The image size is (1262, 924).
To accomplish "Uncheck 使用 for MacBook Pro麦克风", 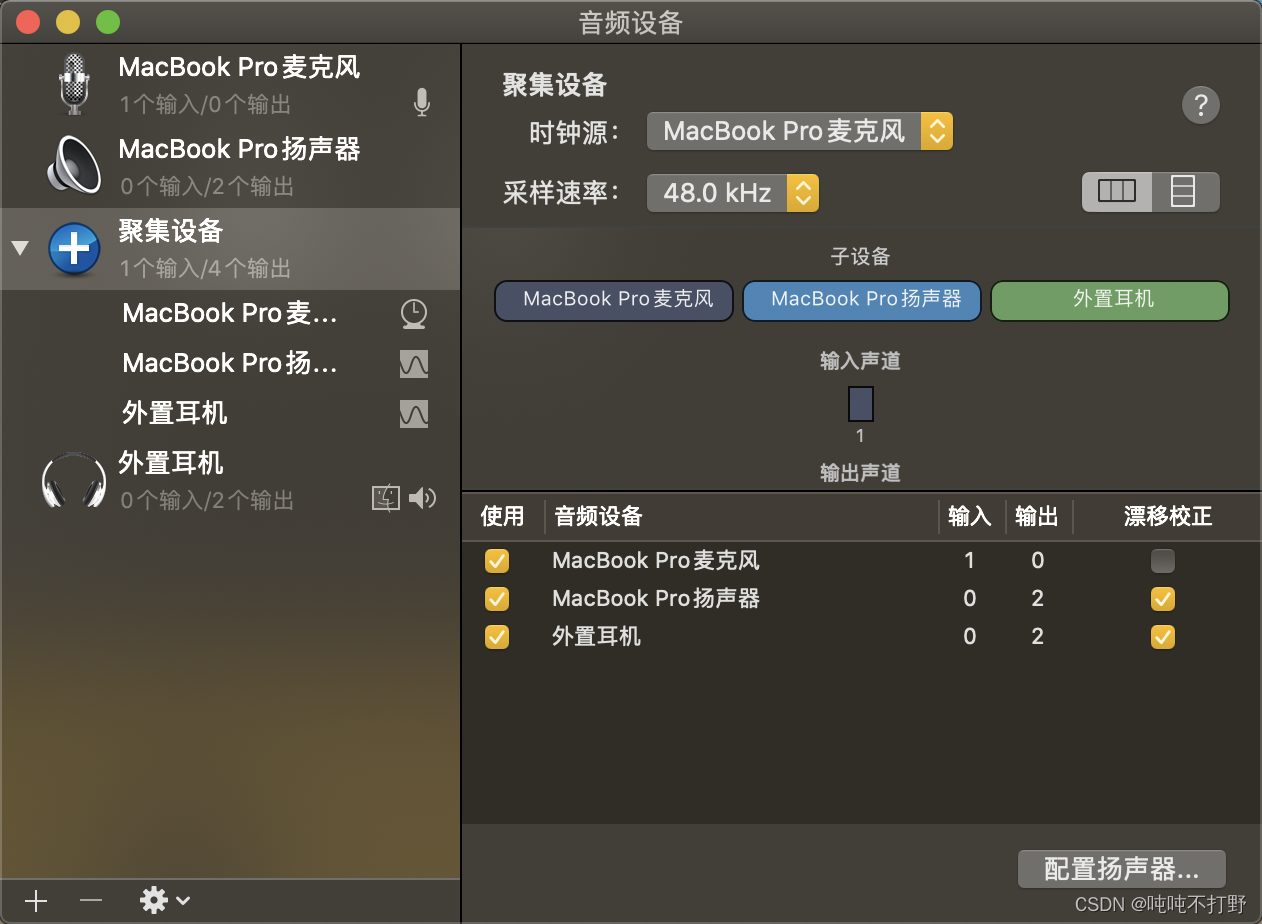I will (497, 561).
